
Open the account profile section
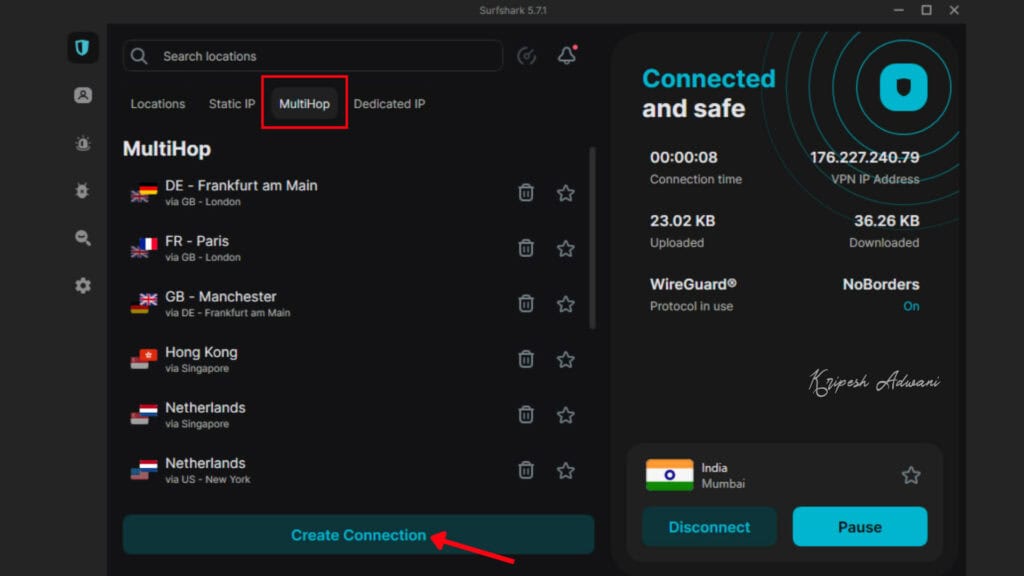pos(82,95)
